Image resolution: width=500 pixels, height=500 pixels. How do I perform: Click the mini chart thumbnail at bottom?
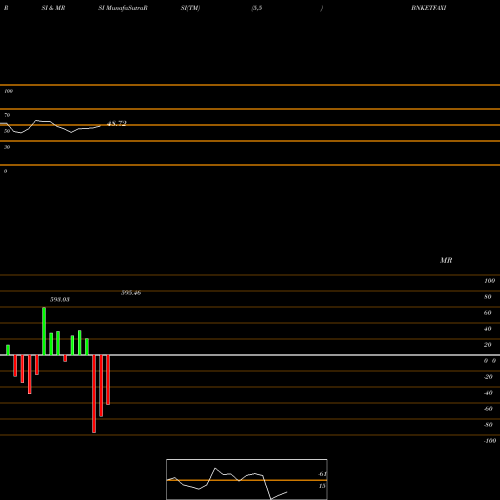(247, 479)
